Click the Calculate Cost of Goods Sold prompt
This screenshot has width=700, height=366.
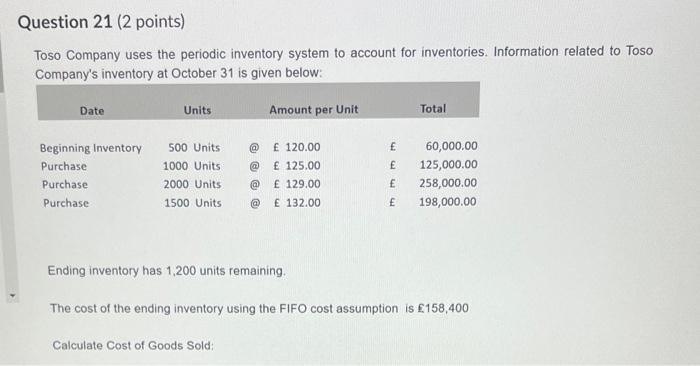tap(133, 345)
